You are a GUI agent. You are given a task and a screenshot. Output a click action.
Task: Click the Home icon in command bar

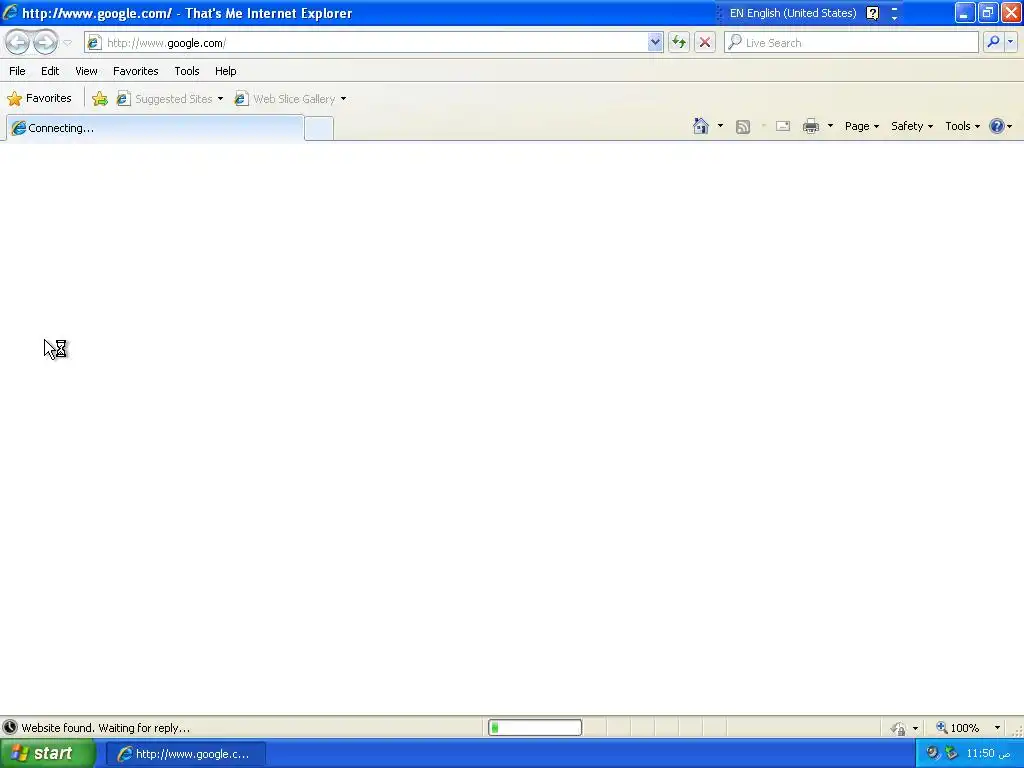point(701,126)
